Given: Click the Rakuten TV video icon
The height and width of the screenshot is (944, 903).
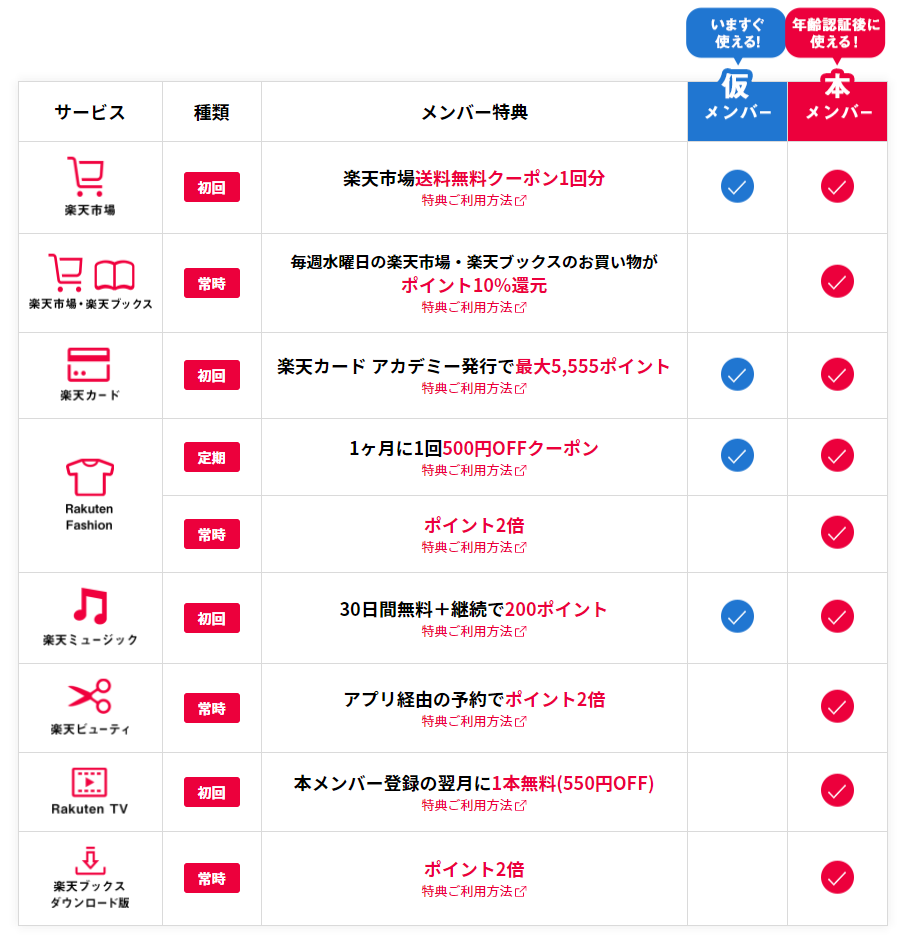Looking at the screenshot, I should [x=89, y=782].
